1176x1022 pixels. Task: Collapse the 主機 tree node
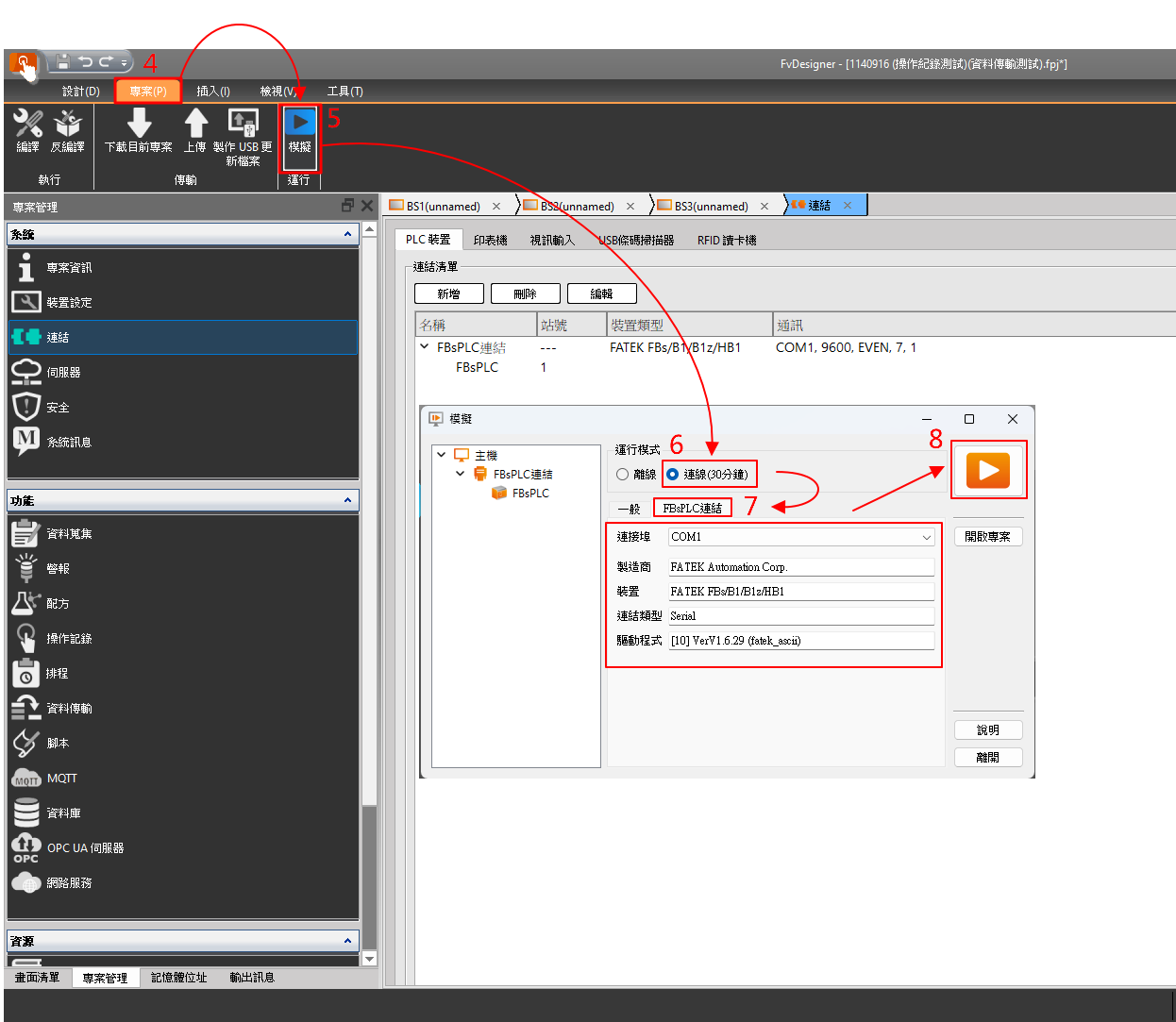(441, 455)
